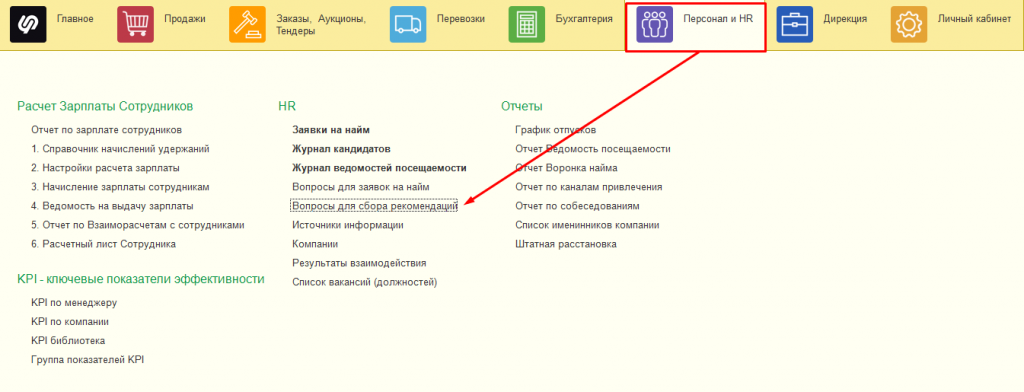This screenshot has height=392, width=1024.
Task: Open the Личный кабинет section label
Action: click(x=974, y=19)
